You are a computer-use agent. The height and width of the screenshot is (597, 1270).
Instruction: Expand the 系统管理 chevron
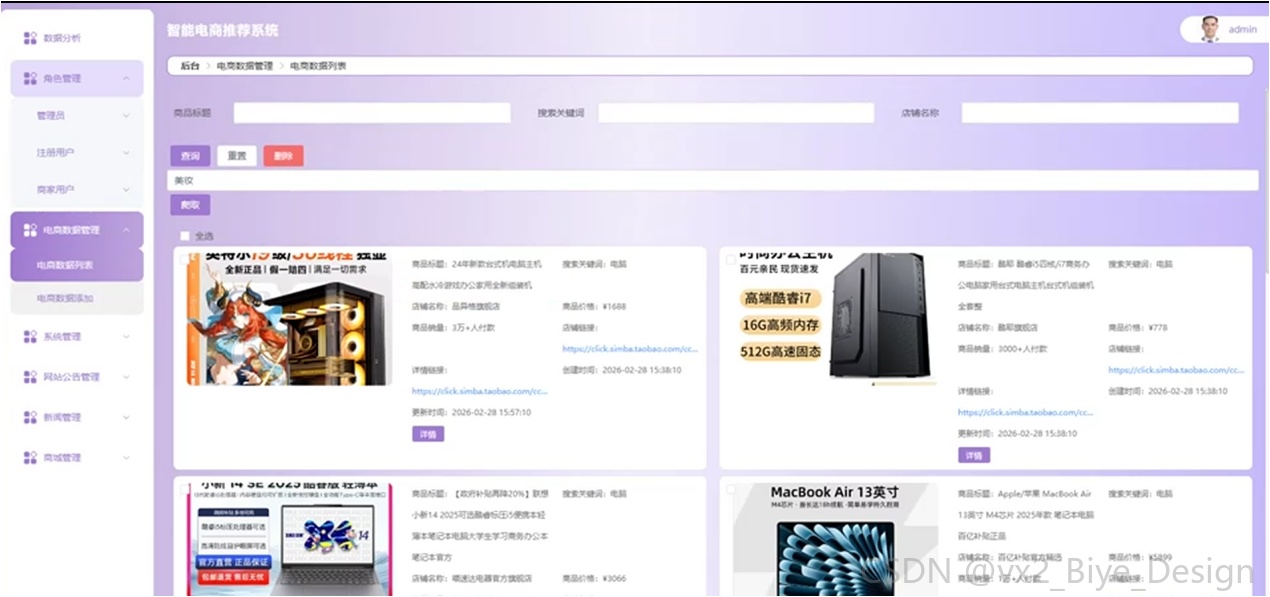click(x=126, y=337)
